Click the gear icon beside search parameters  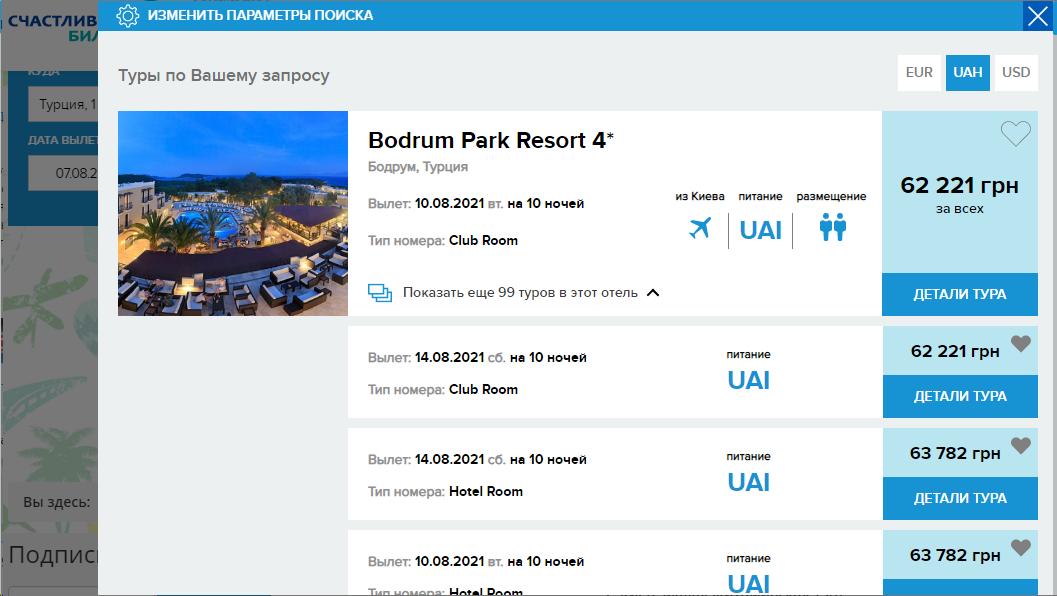click(127, 16)
